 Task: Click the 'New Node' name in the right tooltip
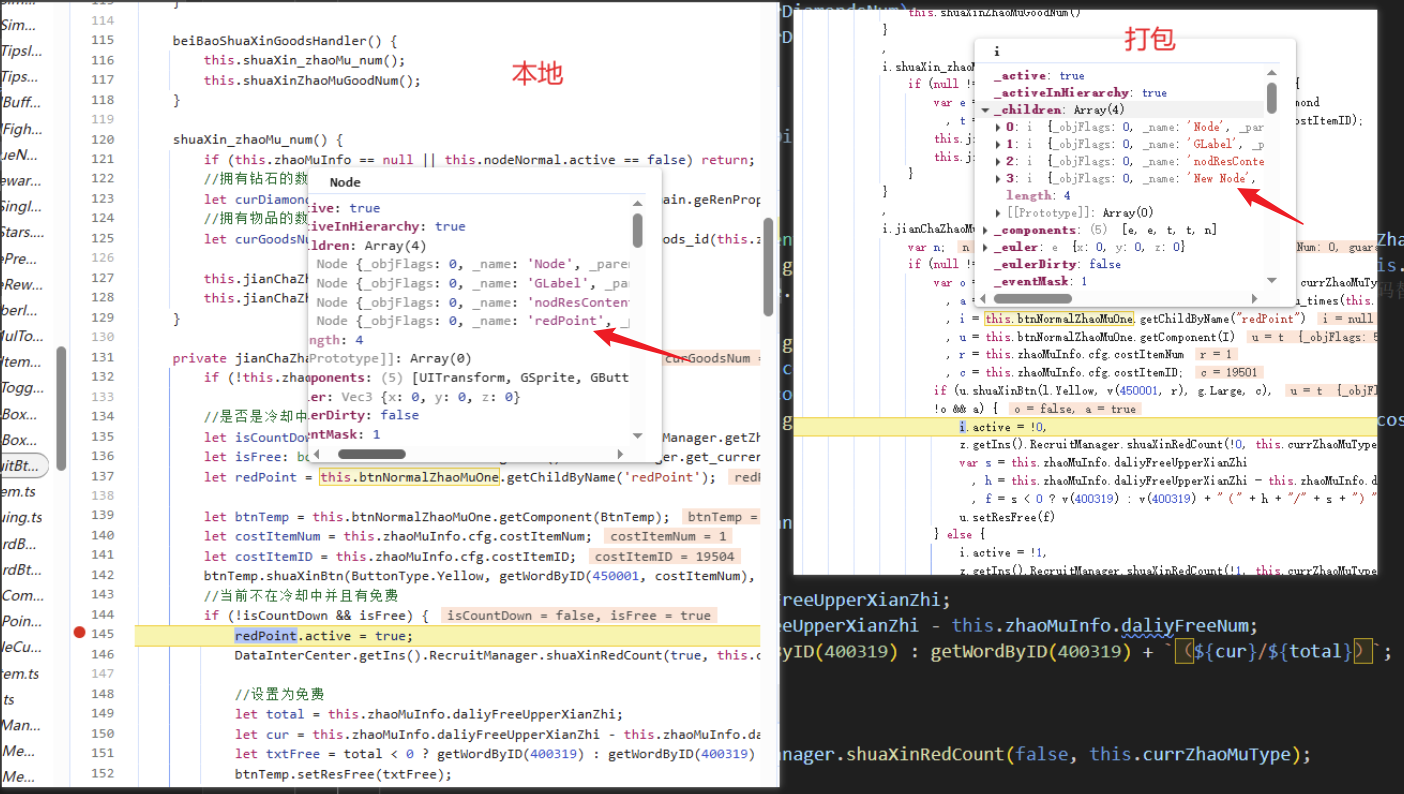(x=1217, y=178)
